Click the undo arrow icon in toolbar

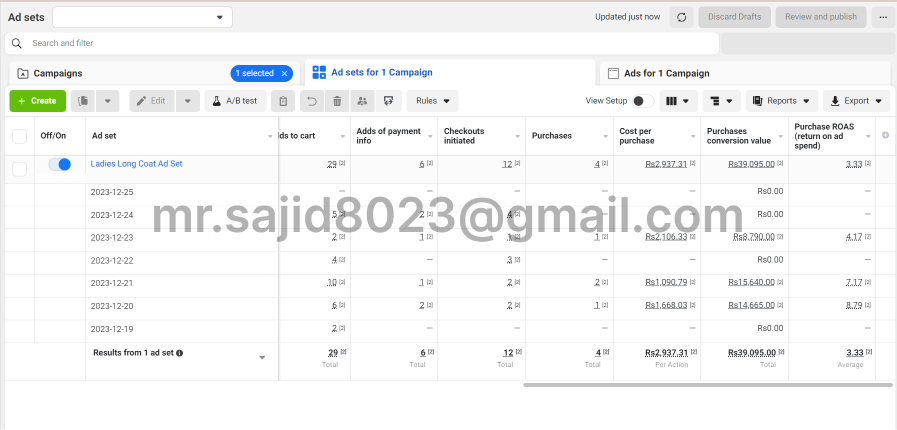coord(311,101)
